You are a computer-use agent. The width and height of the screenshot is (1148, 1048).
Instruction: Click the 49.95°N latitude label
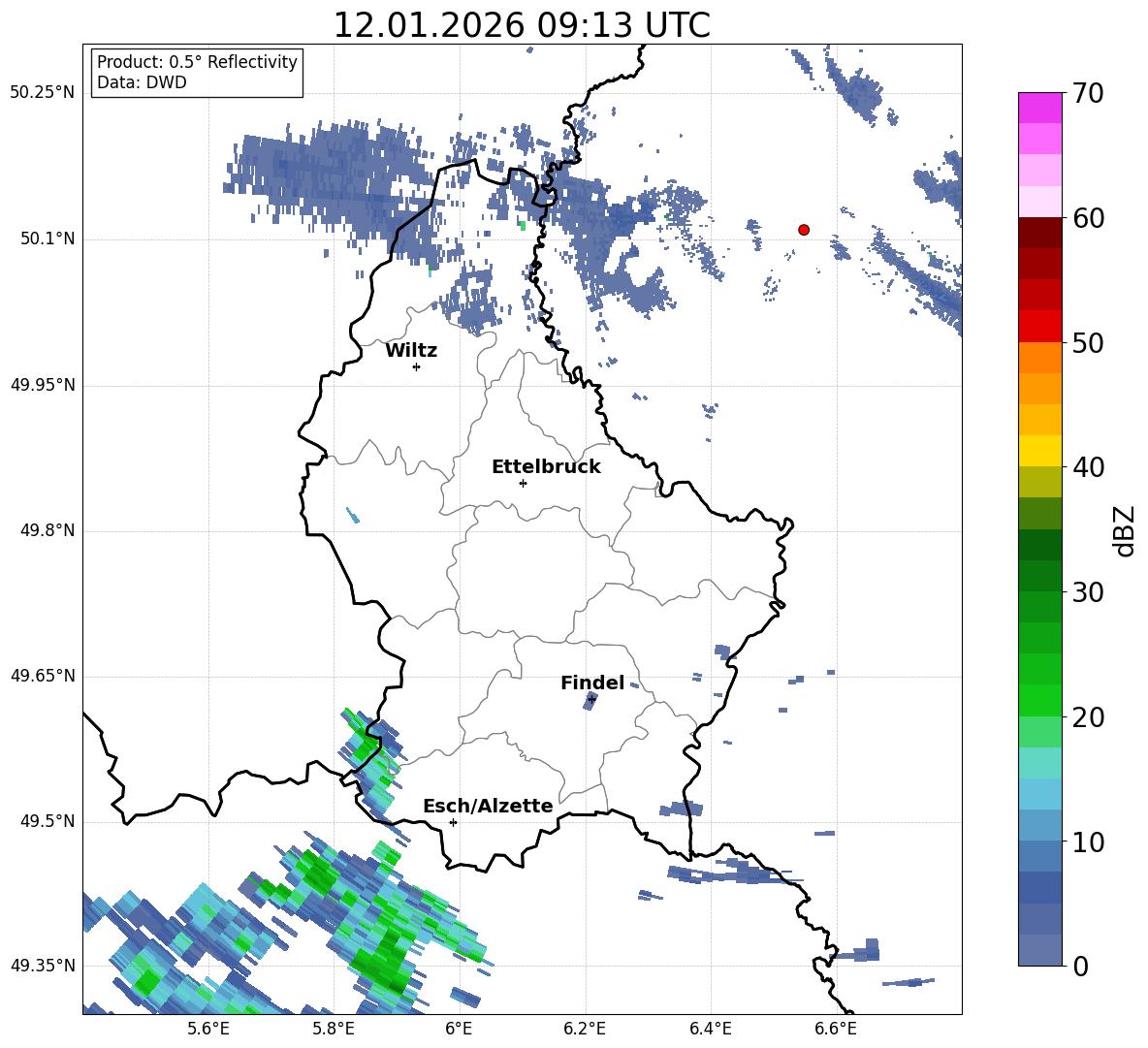pos(43,385)
